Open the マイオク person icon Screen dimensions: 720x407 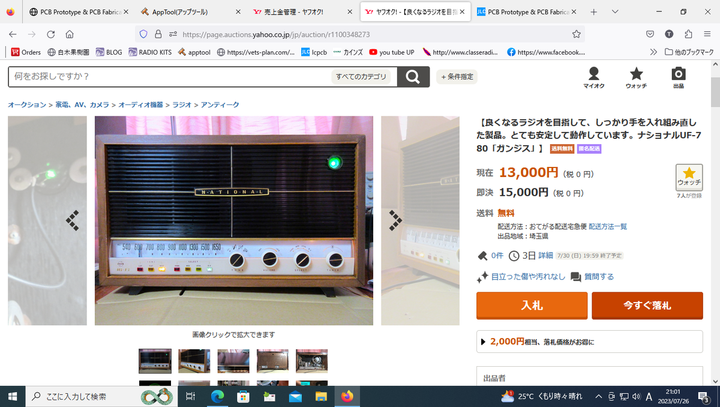tap(594, 77)
